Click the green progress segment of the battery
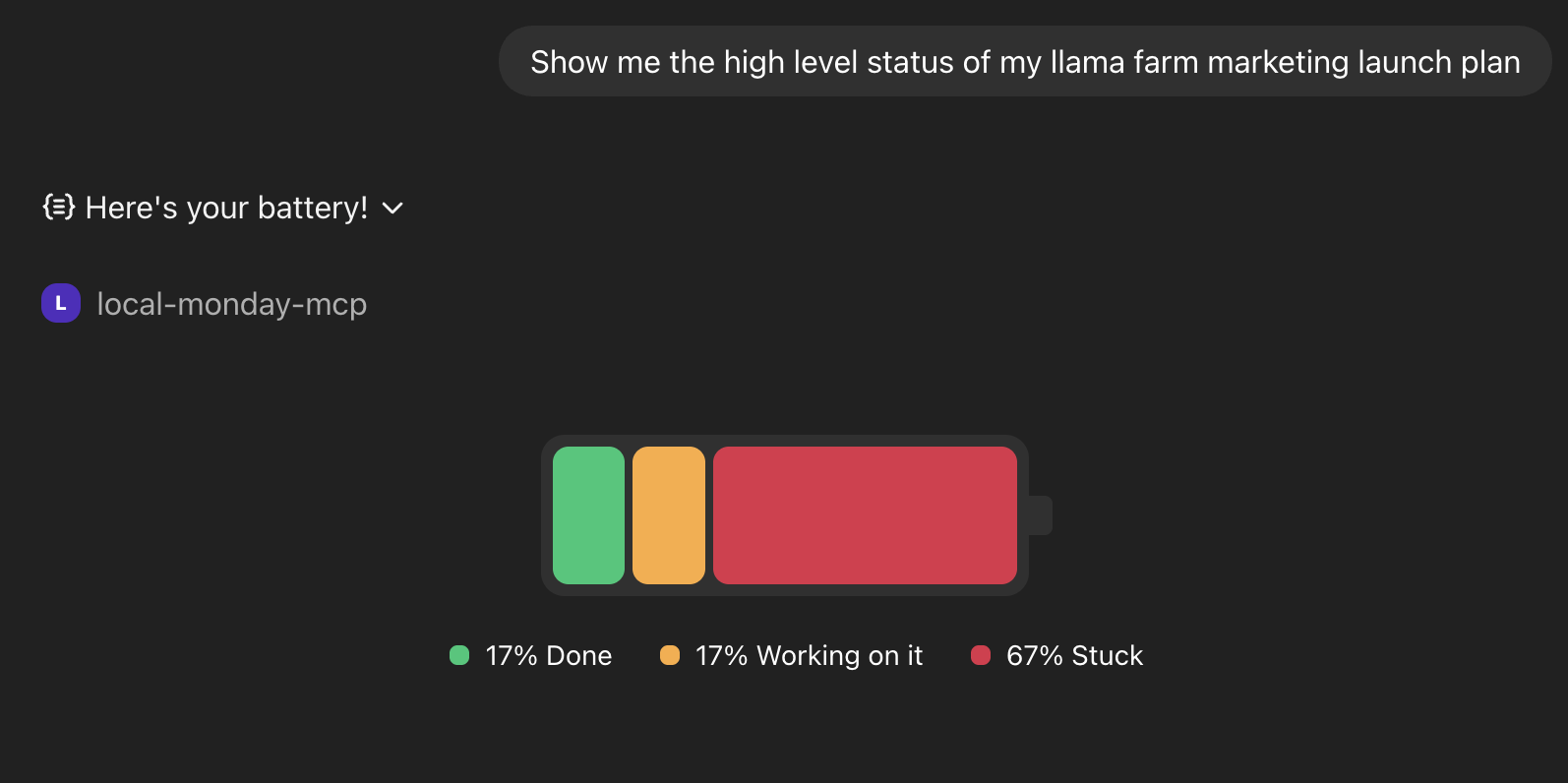This screenshot has width=1568, height=783. tap(588, 514)
